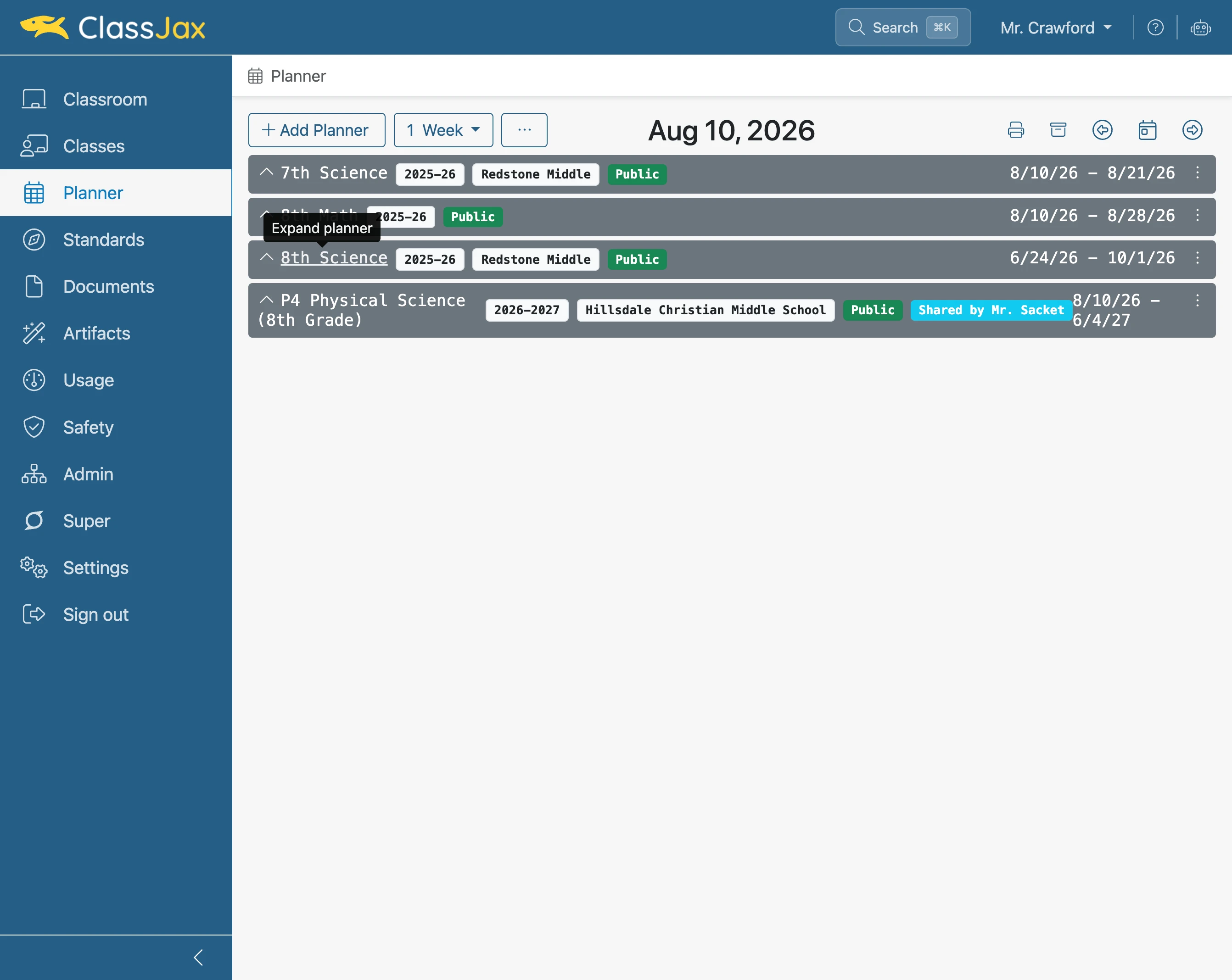Go to next week arrow

coord(1192,130)
